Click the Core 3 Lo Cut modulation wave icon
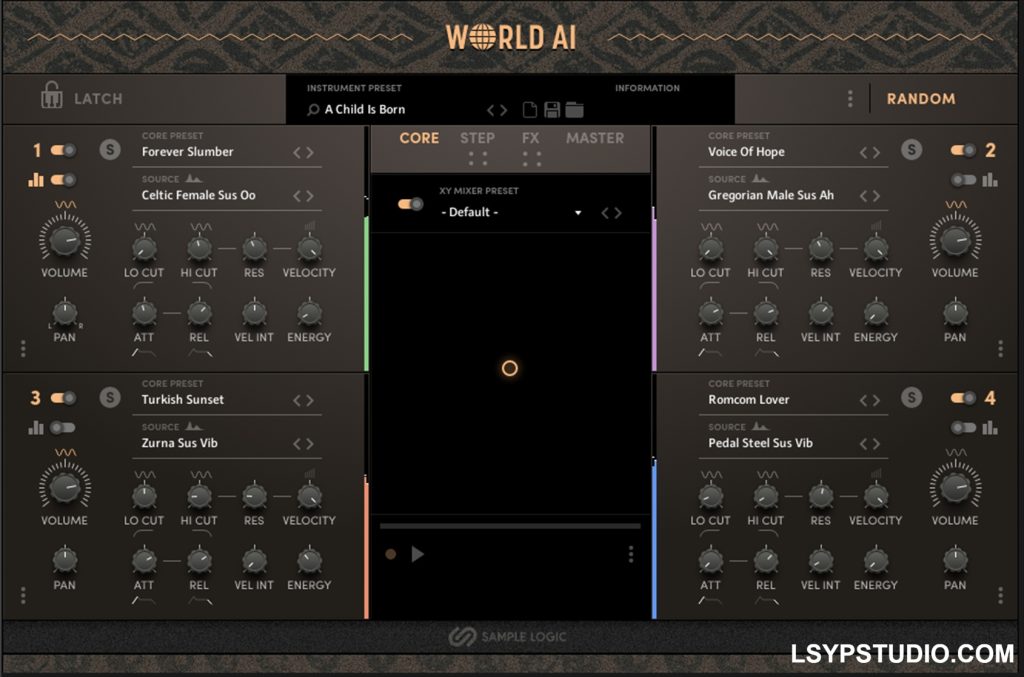The width and height of the screenshot is (1024, 677). click(144, 474)
